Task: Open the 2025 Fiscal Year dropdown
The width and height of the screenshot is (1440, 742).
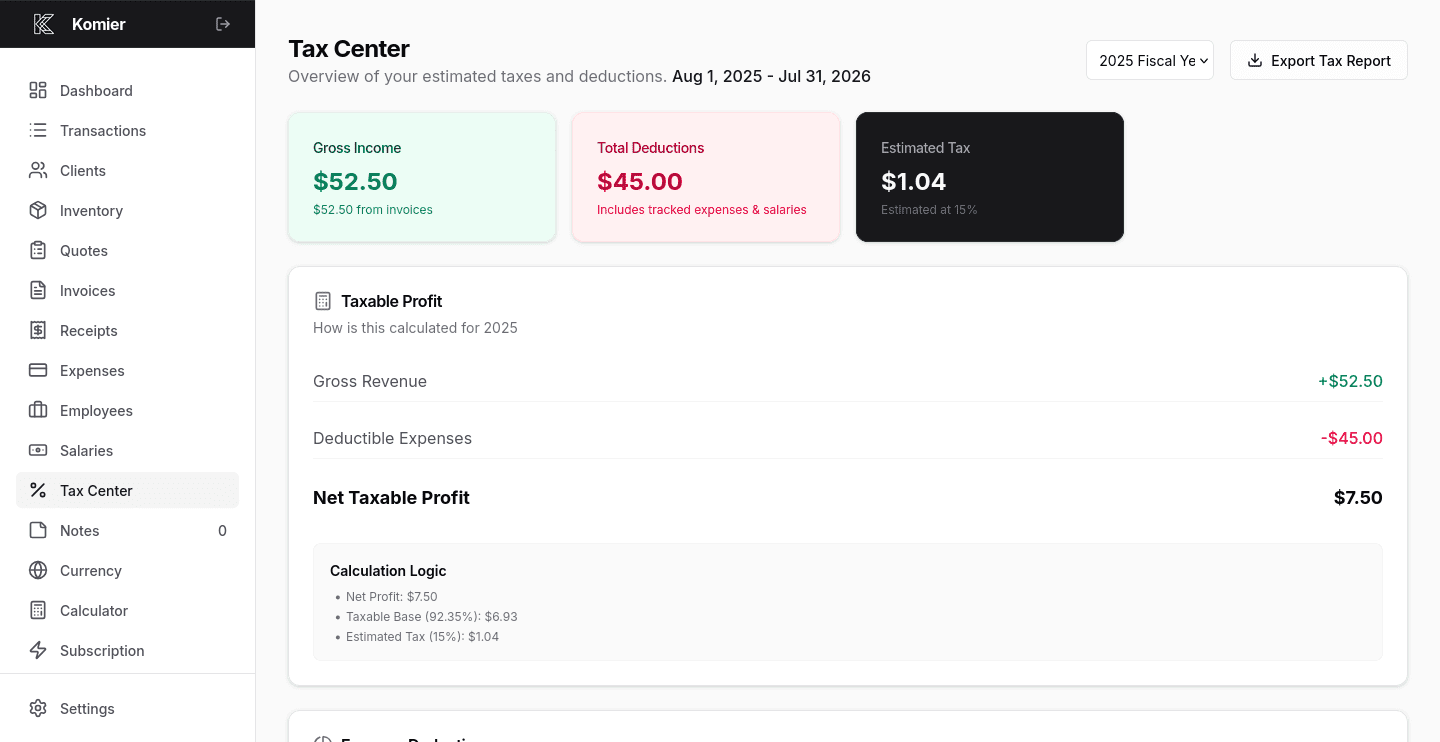Action: point(1149,60)
